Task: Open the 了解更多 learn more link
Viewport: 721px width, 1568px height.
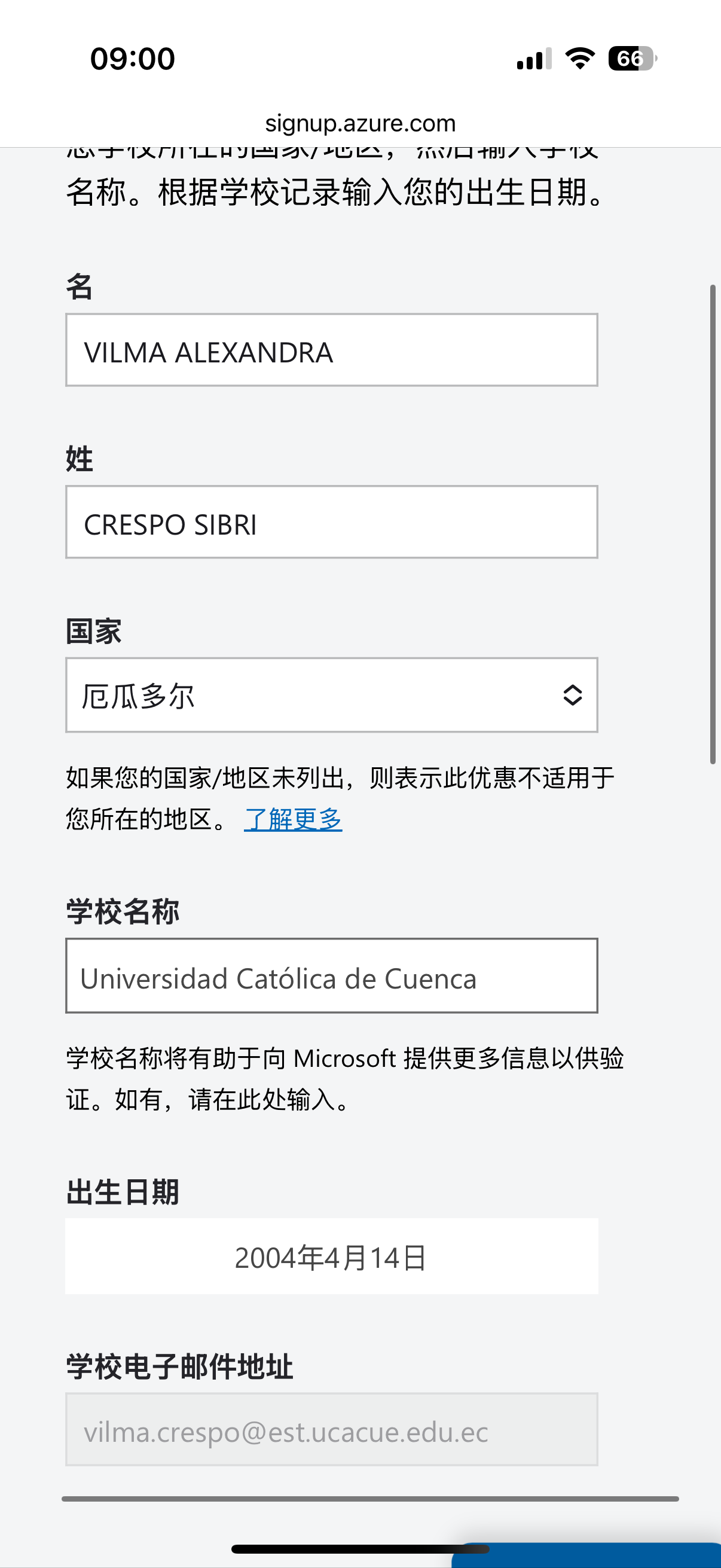Action: coord(294,819)
